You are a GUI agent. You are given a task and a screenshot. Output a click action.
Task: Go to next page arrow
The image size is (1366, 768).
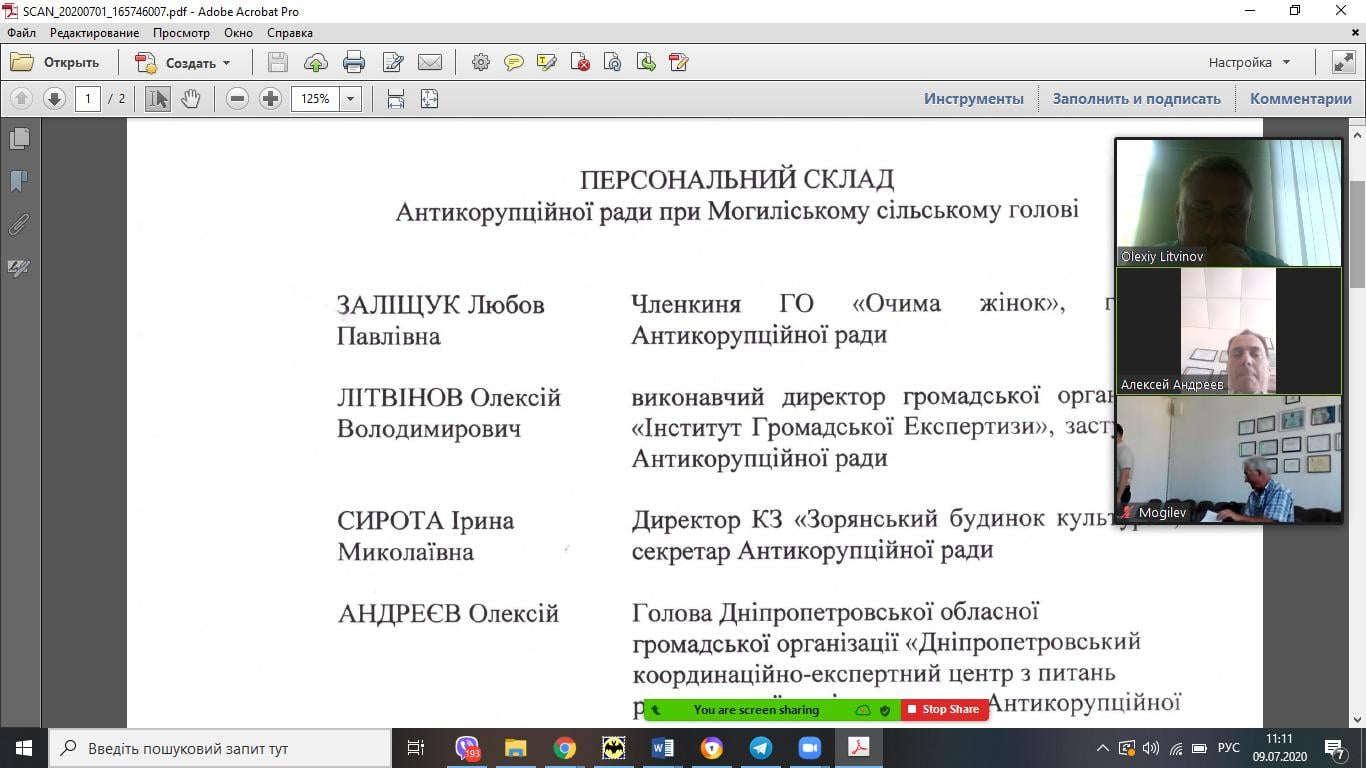click(54, 99)
